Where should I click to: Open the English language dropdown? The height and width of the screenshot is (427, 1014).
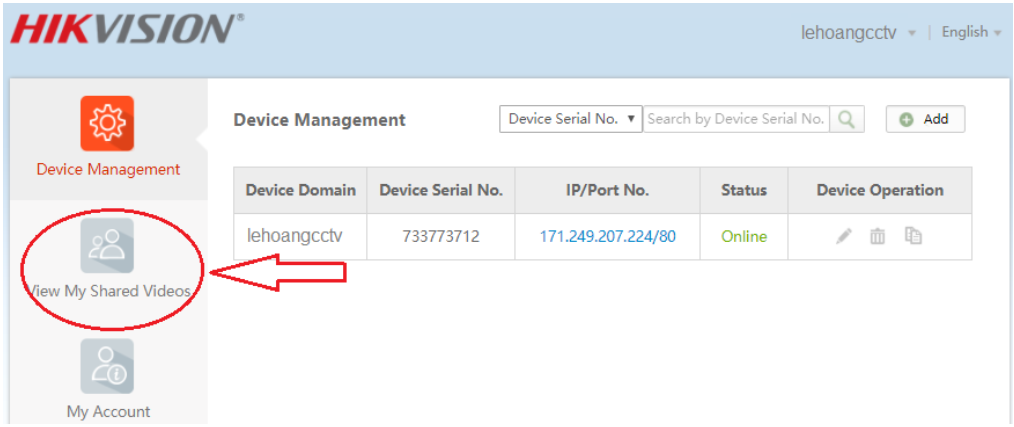(971, 33)
